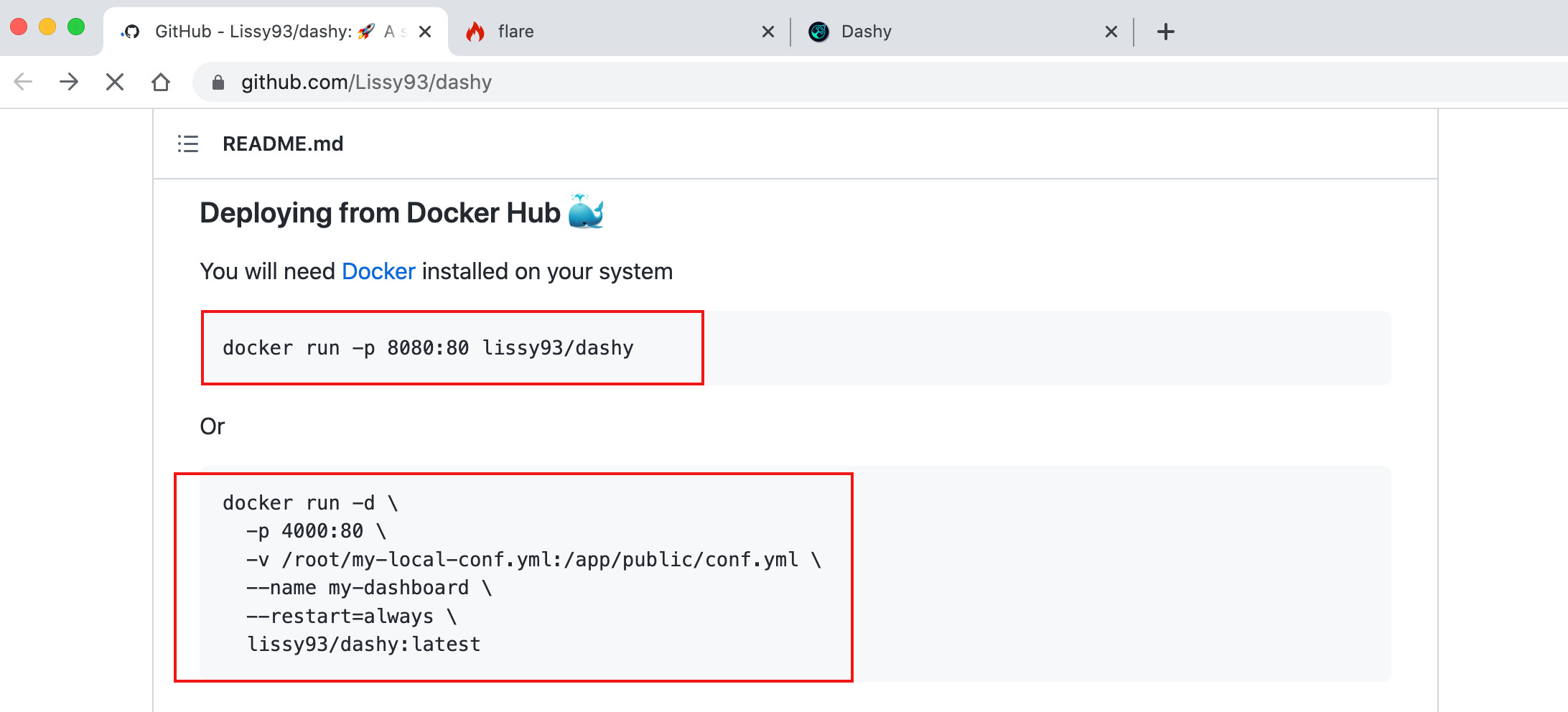Image resolution: width=1568 pixels, height=712 pixels.
Task: Click the README.md file title
Action: [x=283, y=144]
